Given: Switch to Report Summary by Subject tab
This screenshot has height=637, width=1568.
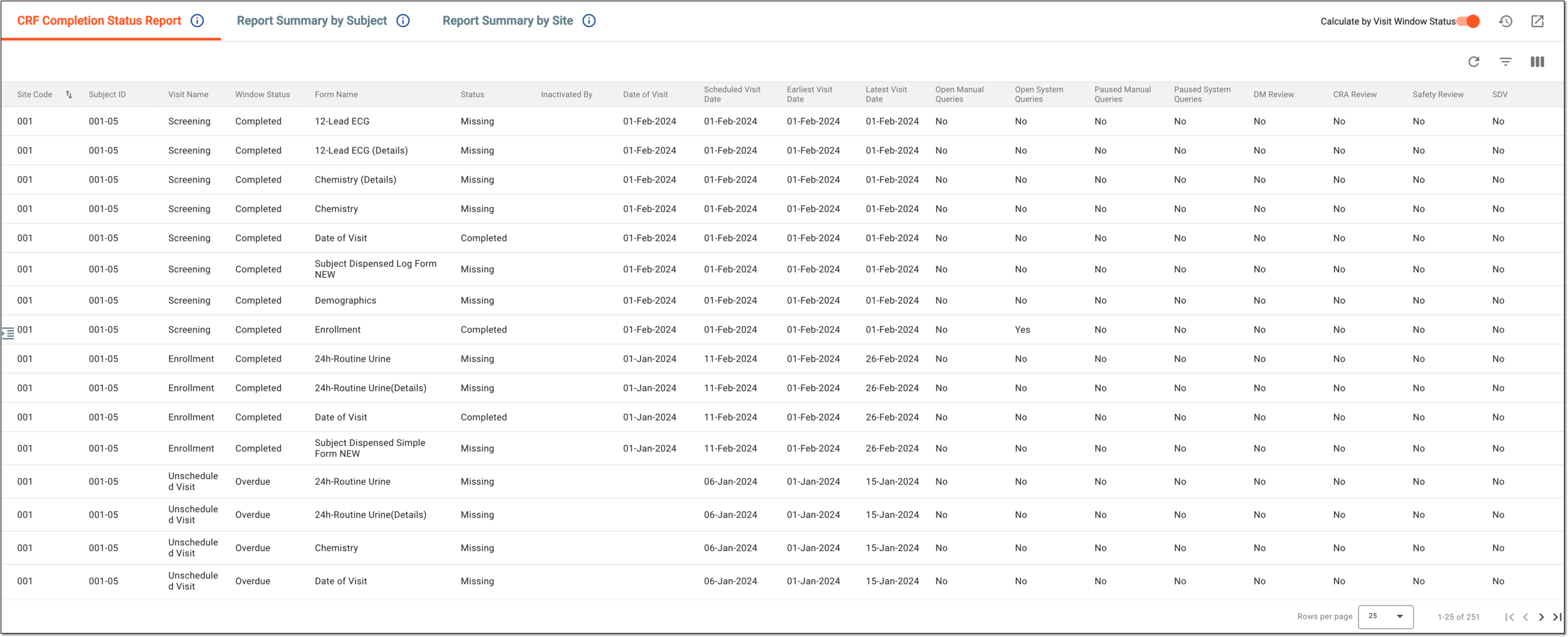Looking at the screenshot, I should (x=312, y=21).
